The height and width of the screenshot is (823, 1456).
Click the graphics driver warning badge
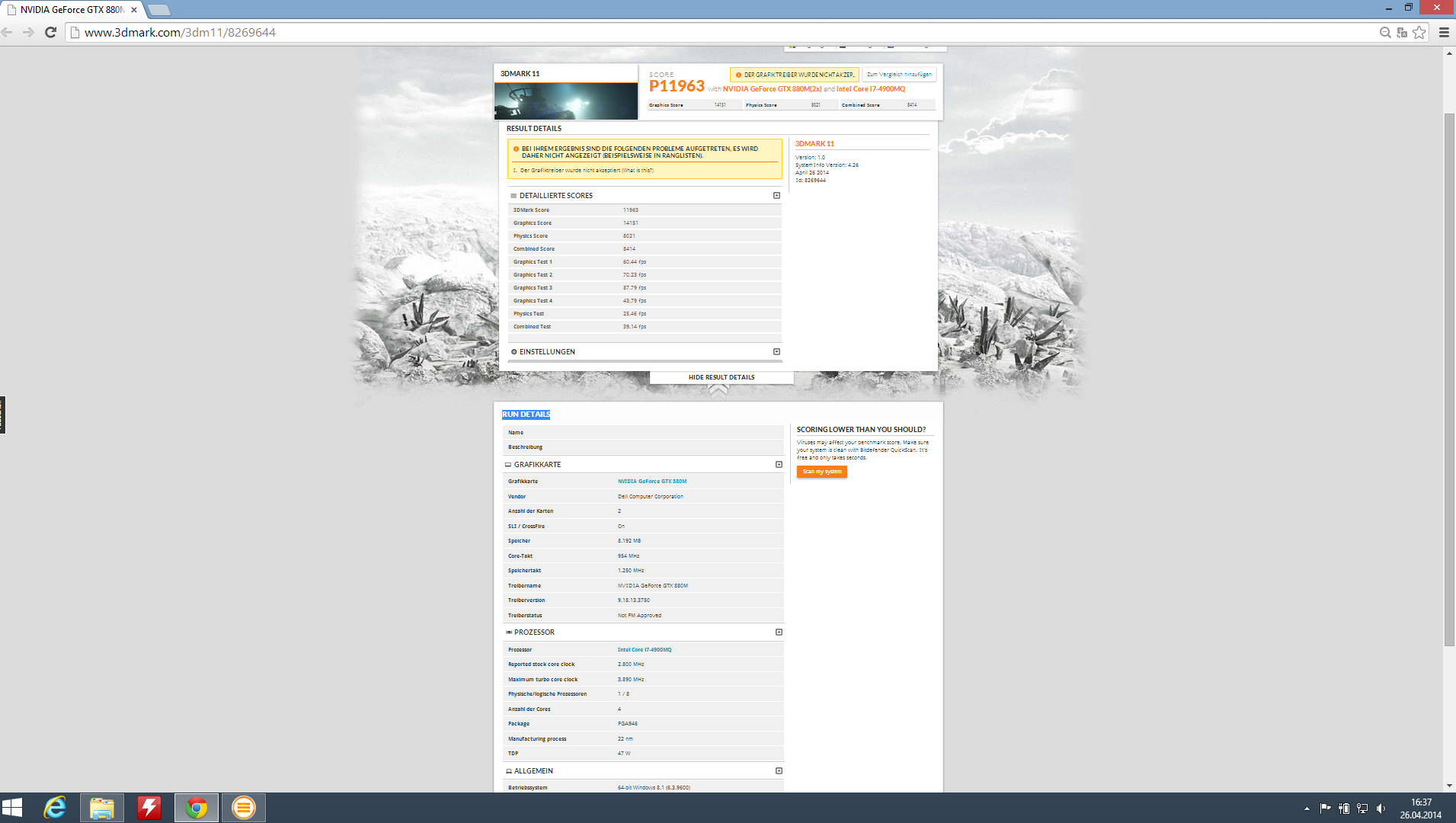(795, 75)
